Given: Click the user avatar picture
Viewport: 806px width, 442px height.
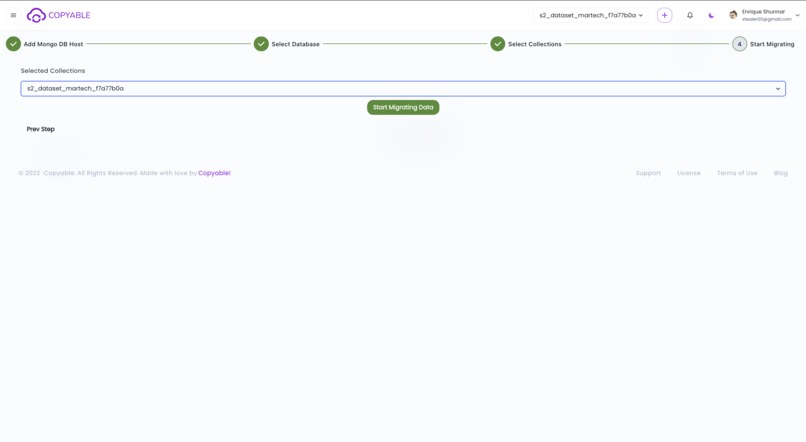Looking at the screenshot, I should pos(733,15).
